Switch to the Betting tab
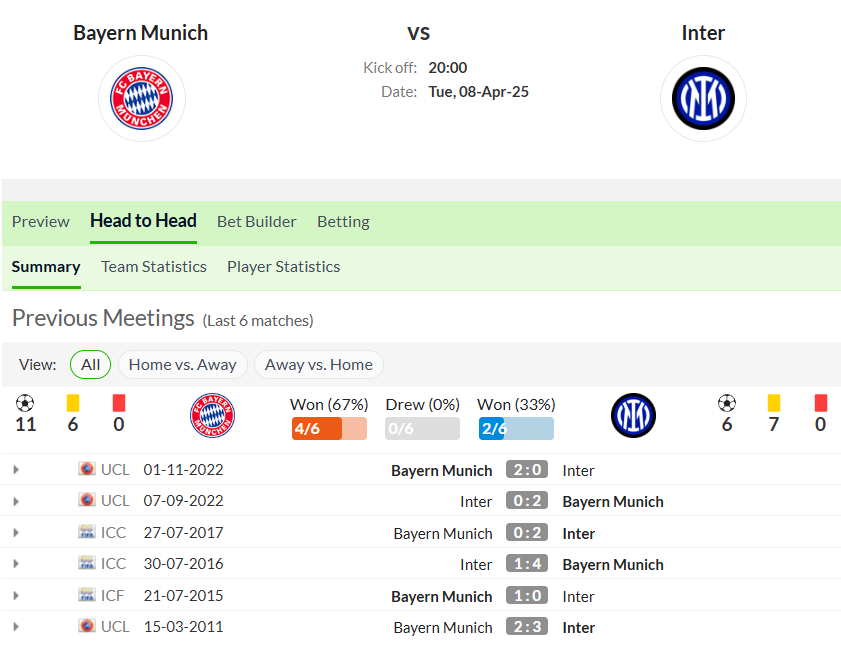This screenshot has width=841, height=667. 343,221
